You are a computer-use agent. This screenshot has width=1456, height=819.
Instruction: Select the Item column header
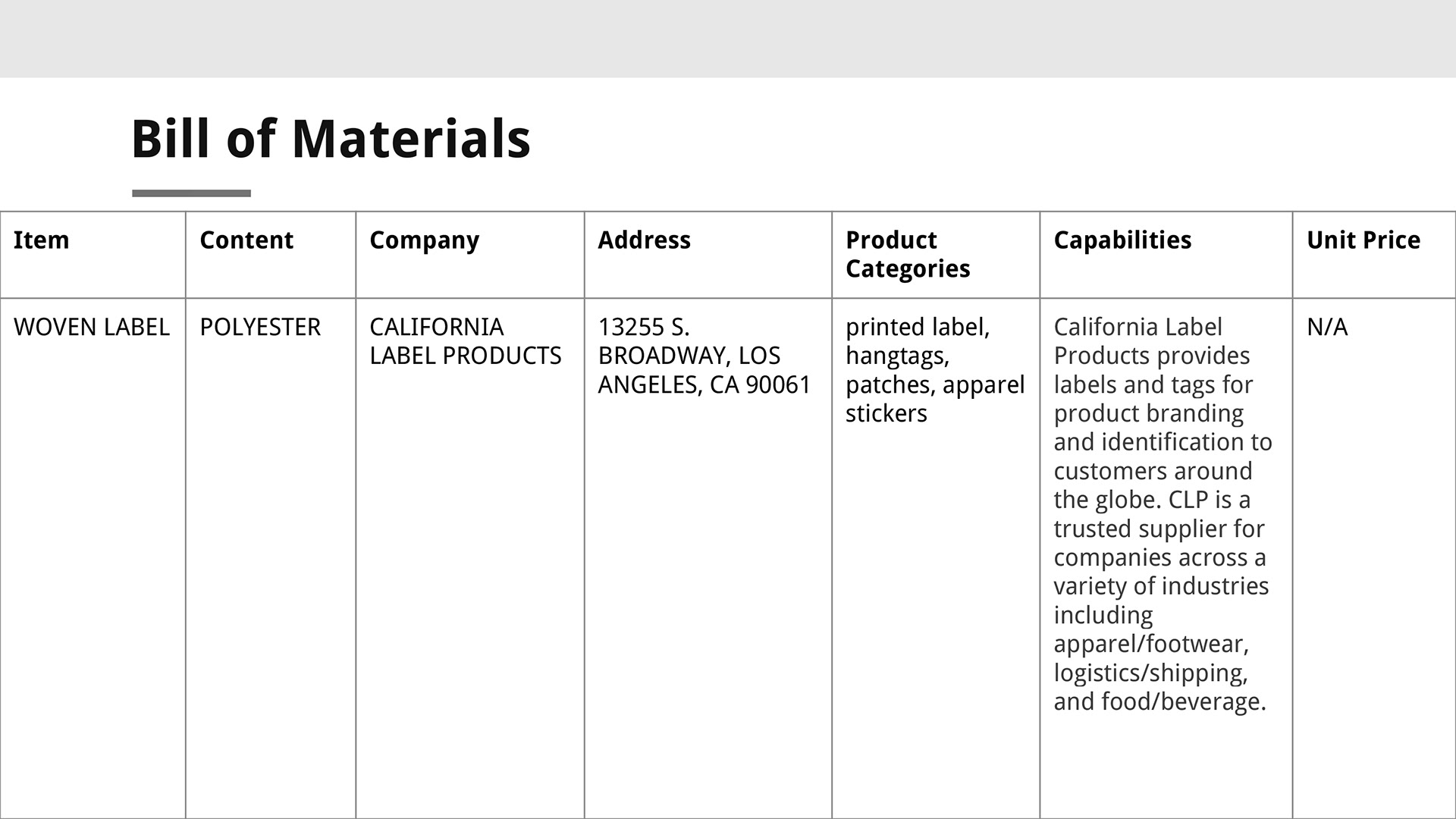[42, 240]
